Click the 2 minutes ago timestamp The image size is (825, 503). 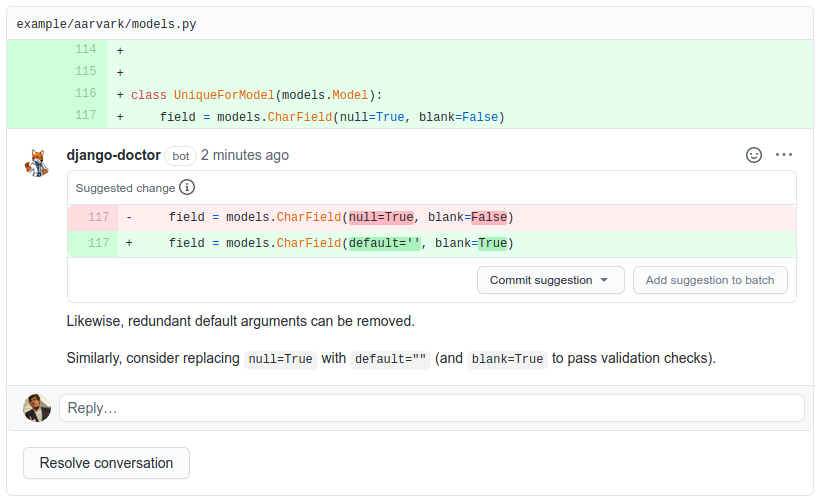(x=244, y=155)
